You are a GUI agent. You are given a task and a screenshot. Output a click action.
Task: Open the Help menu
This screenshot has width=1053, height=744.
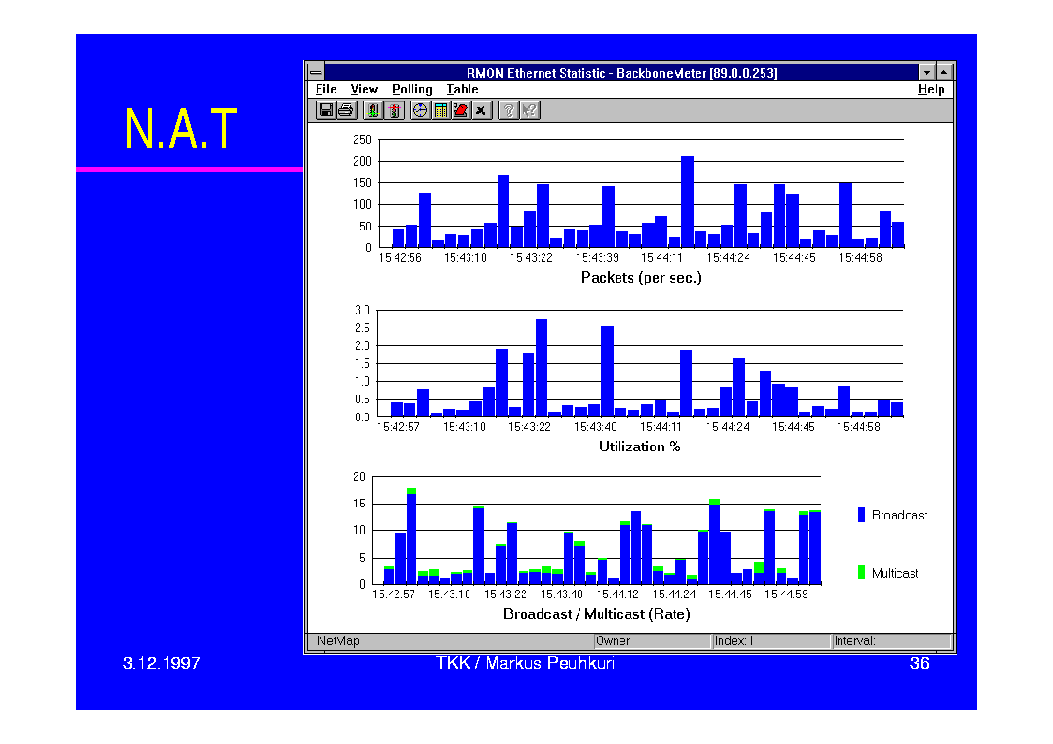(930, 90)
